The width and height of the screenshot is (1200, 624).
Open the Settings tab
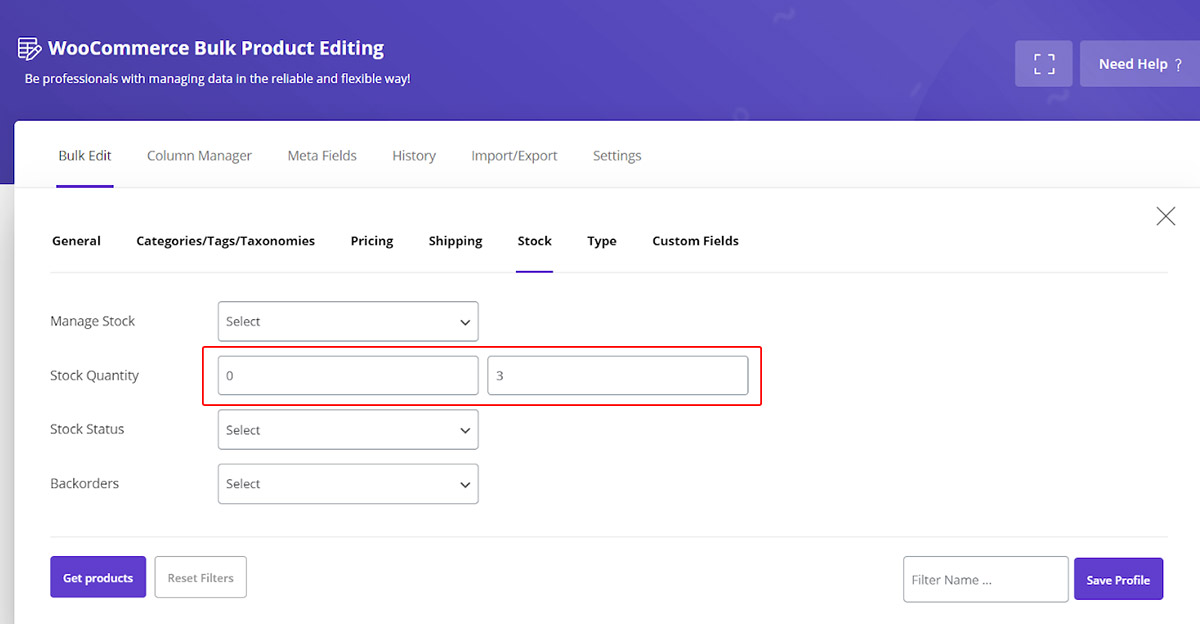tap(617, 156)
